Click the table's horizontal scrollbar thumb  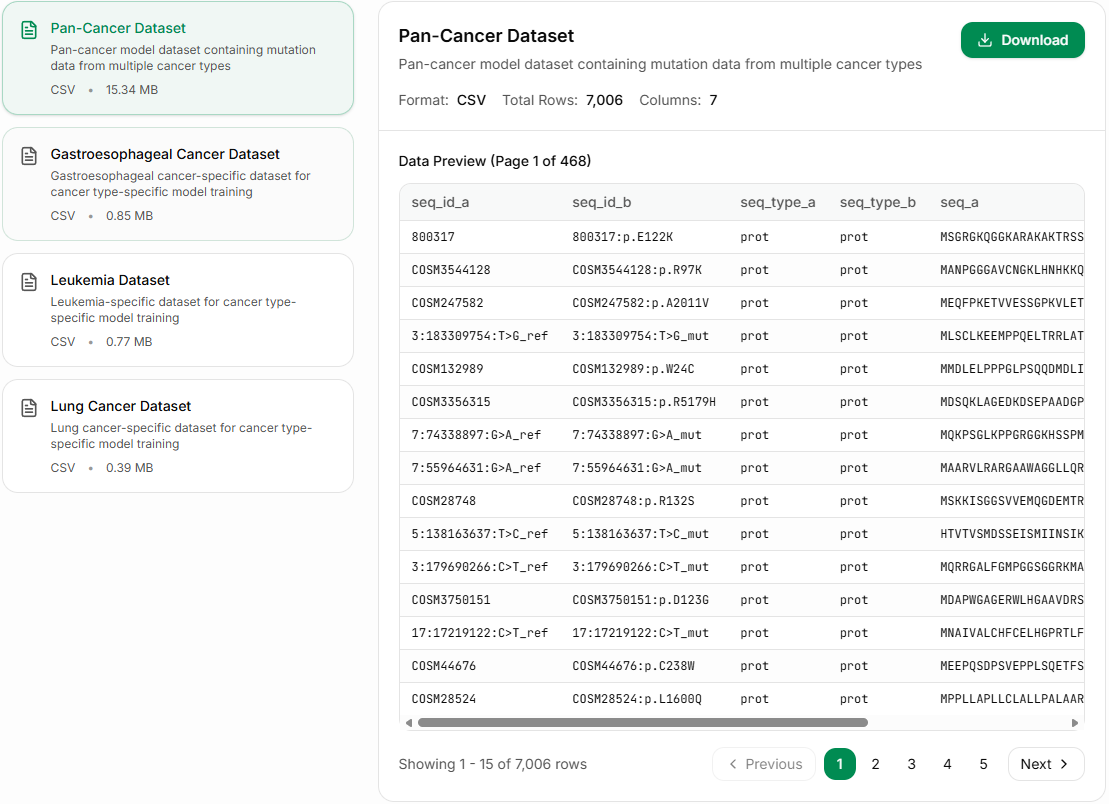642,722
